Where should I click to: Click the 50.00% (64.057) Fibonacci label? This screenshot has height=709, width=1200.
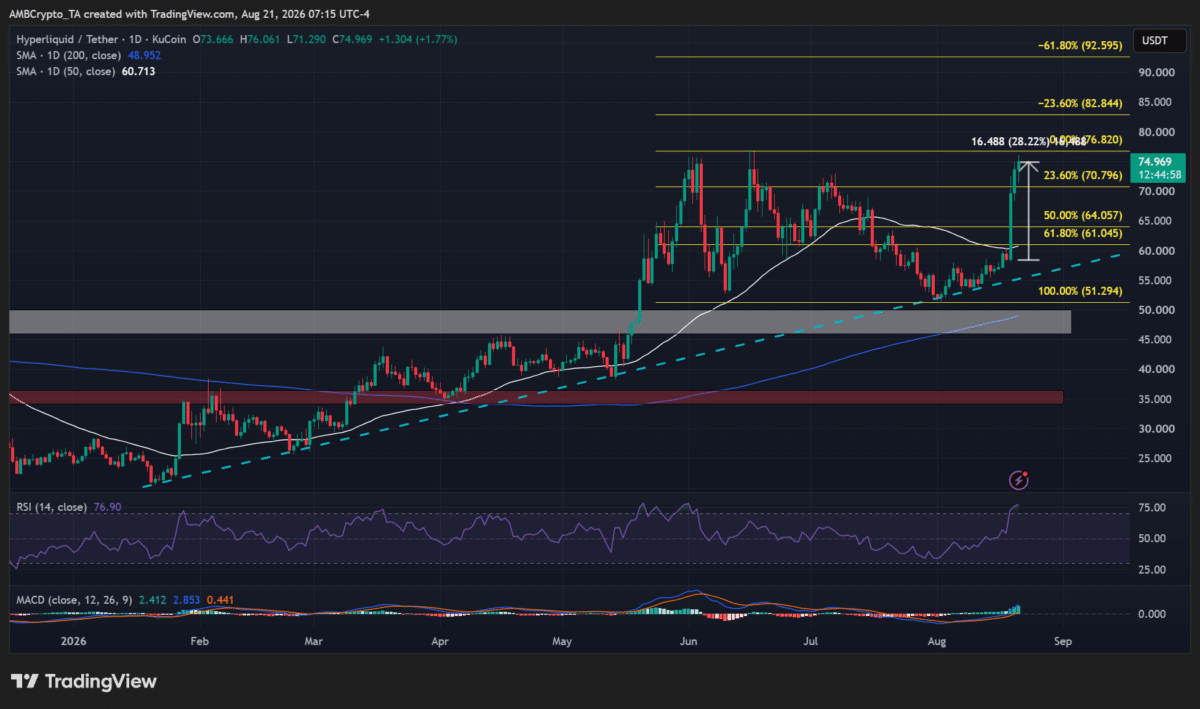pos(1085,215)
